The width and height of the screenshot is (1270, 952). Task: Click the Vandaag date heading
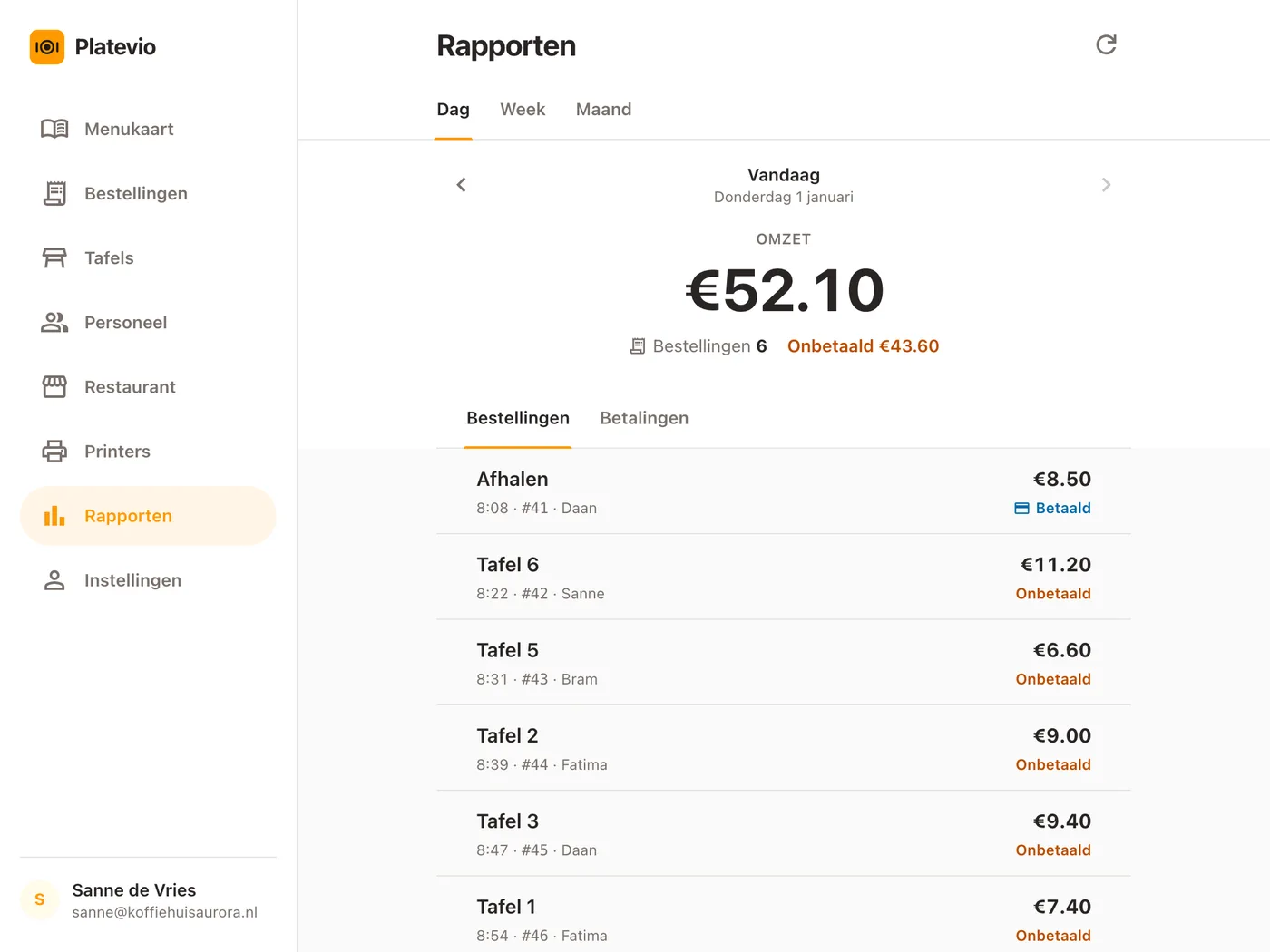(x=784, y=175)
